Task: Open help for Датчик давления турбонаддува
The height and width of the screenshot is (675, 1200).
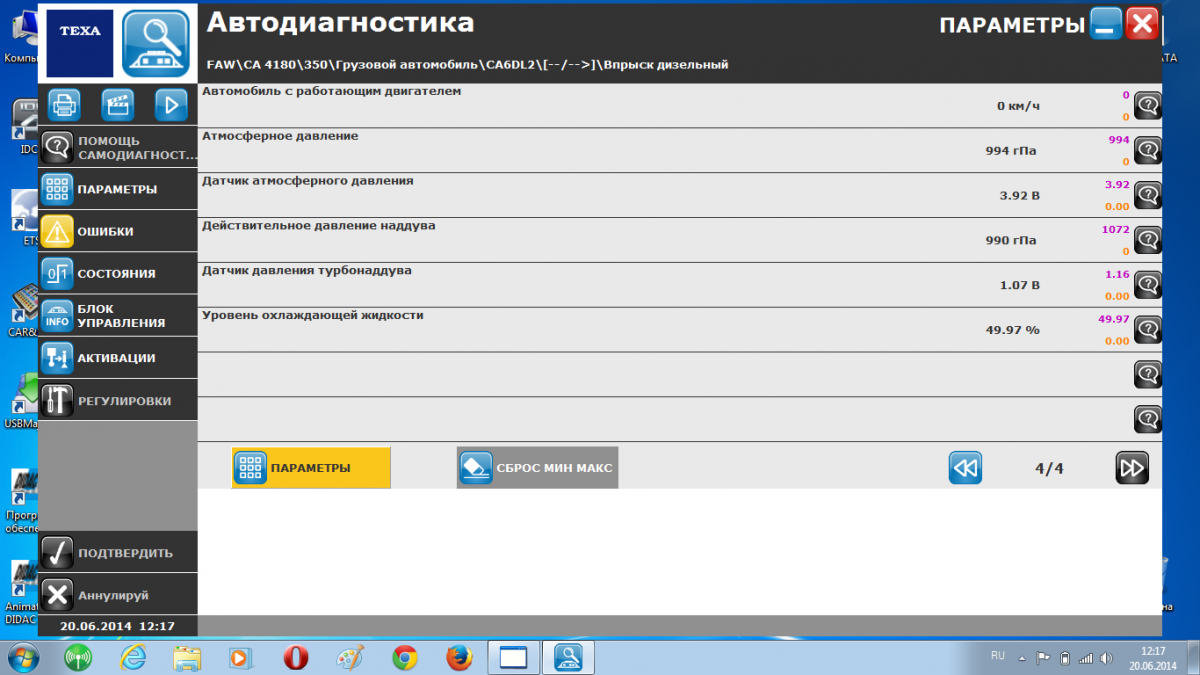Action: pyautogui.click(x=1148, y=285)
